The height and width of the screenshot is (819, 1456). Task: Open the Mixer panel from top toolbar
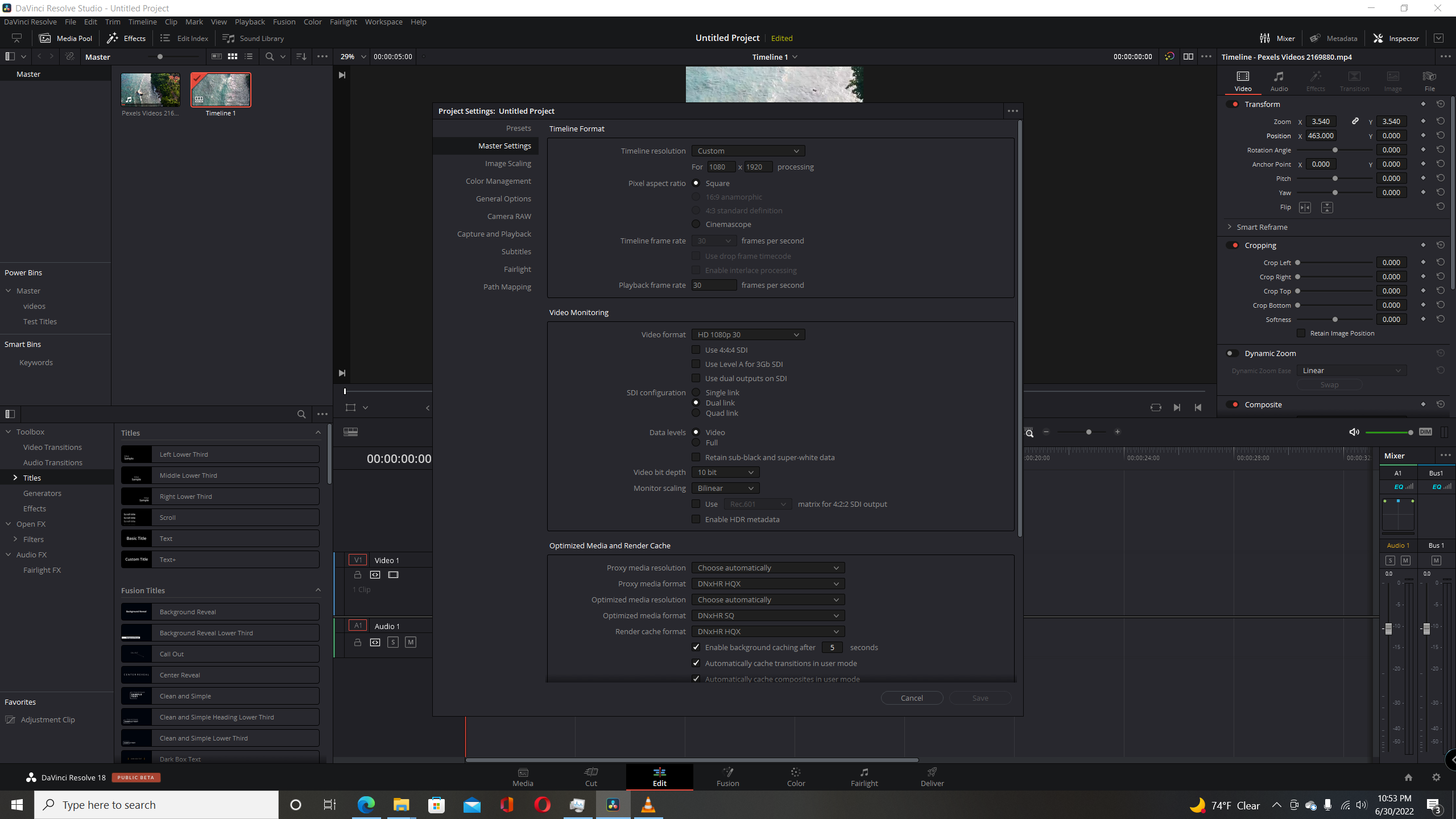pyautogui.click(x=1277, y=38)
